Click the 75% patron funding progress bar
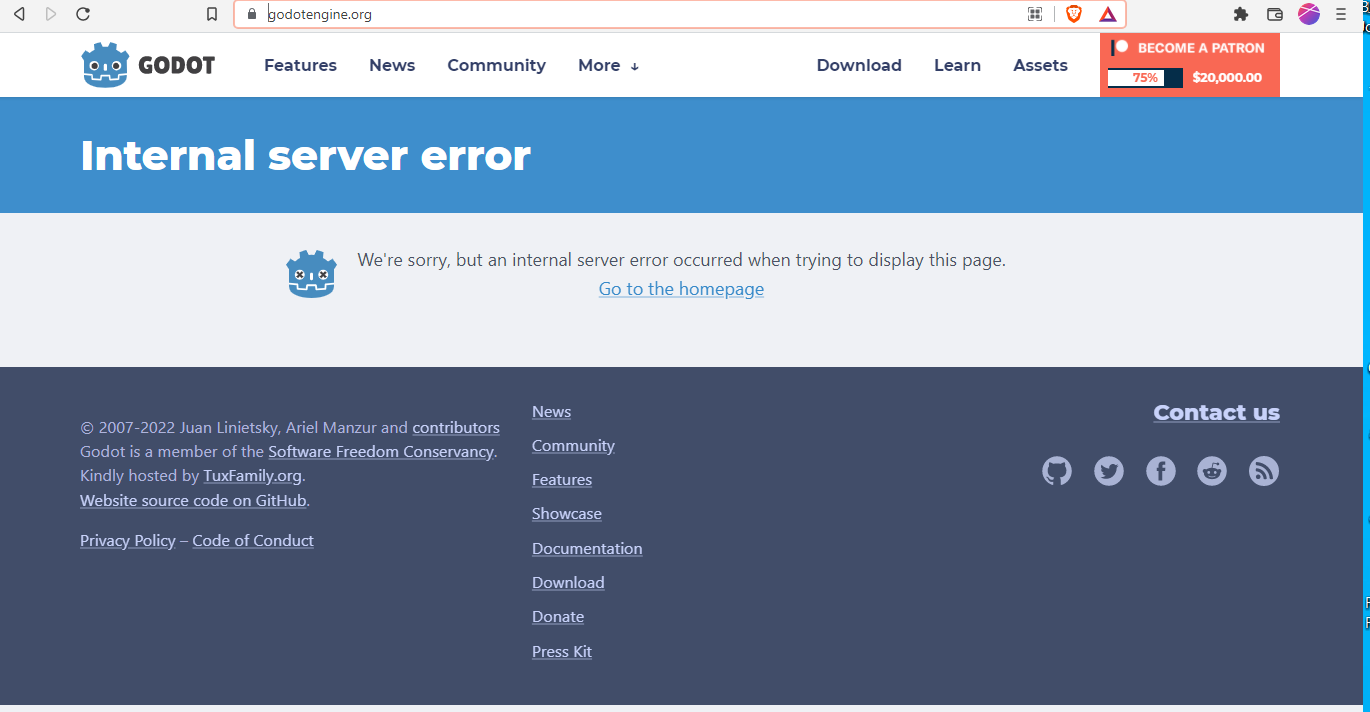Screen dimensions: 1370x712 (1144, 77)
